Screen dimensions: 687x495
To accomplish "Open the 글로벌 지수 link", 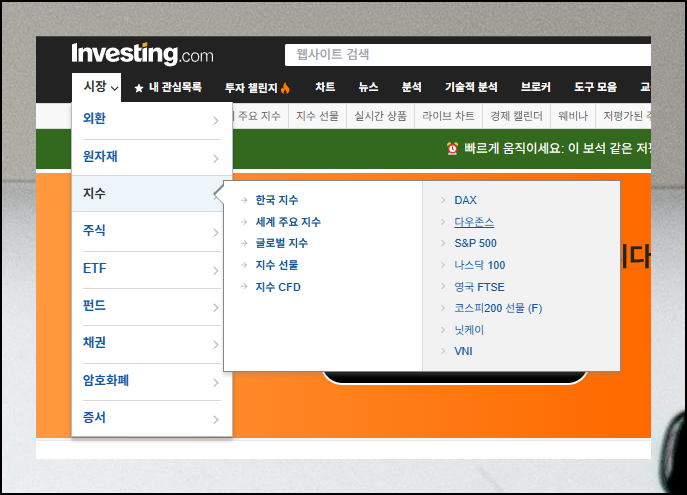I will [282, 243].
